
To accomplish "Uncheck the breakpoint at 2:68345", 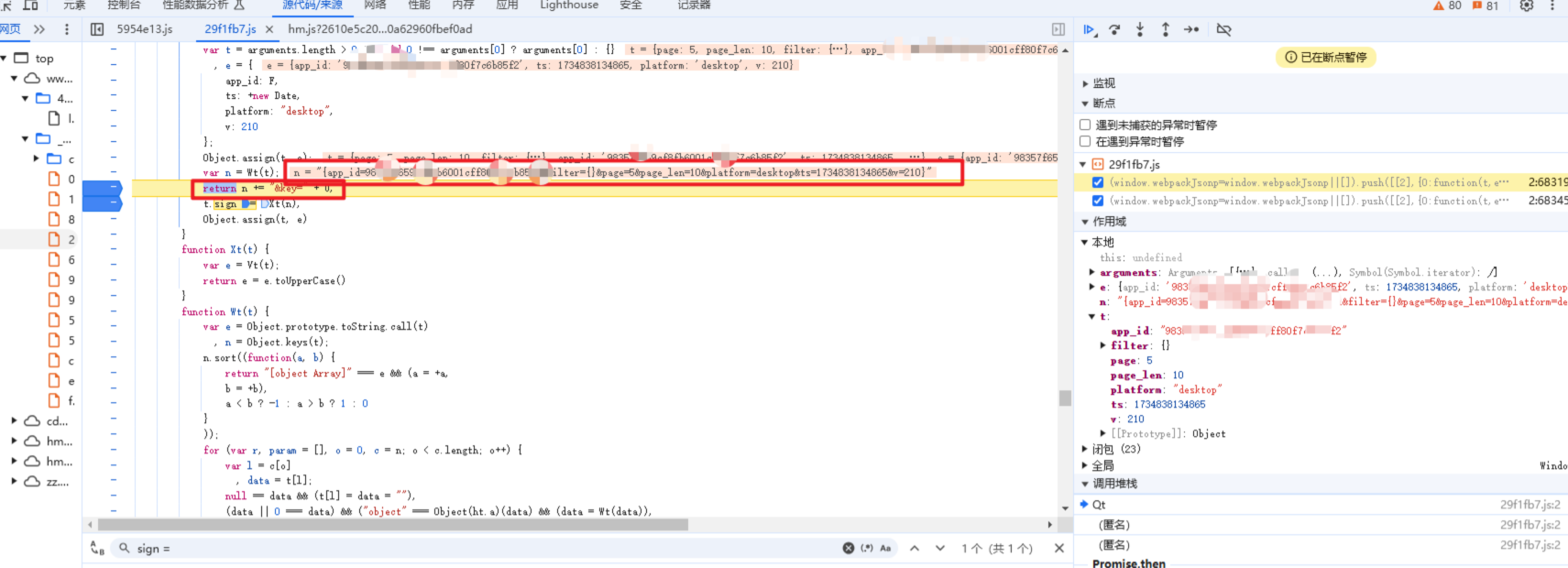I will (x=1098, y=201).
